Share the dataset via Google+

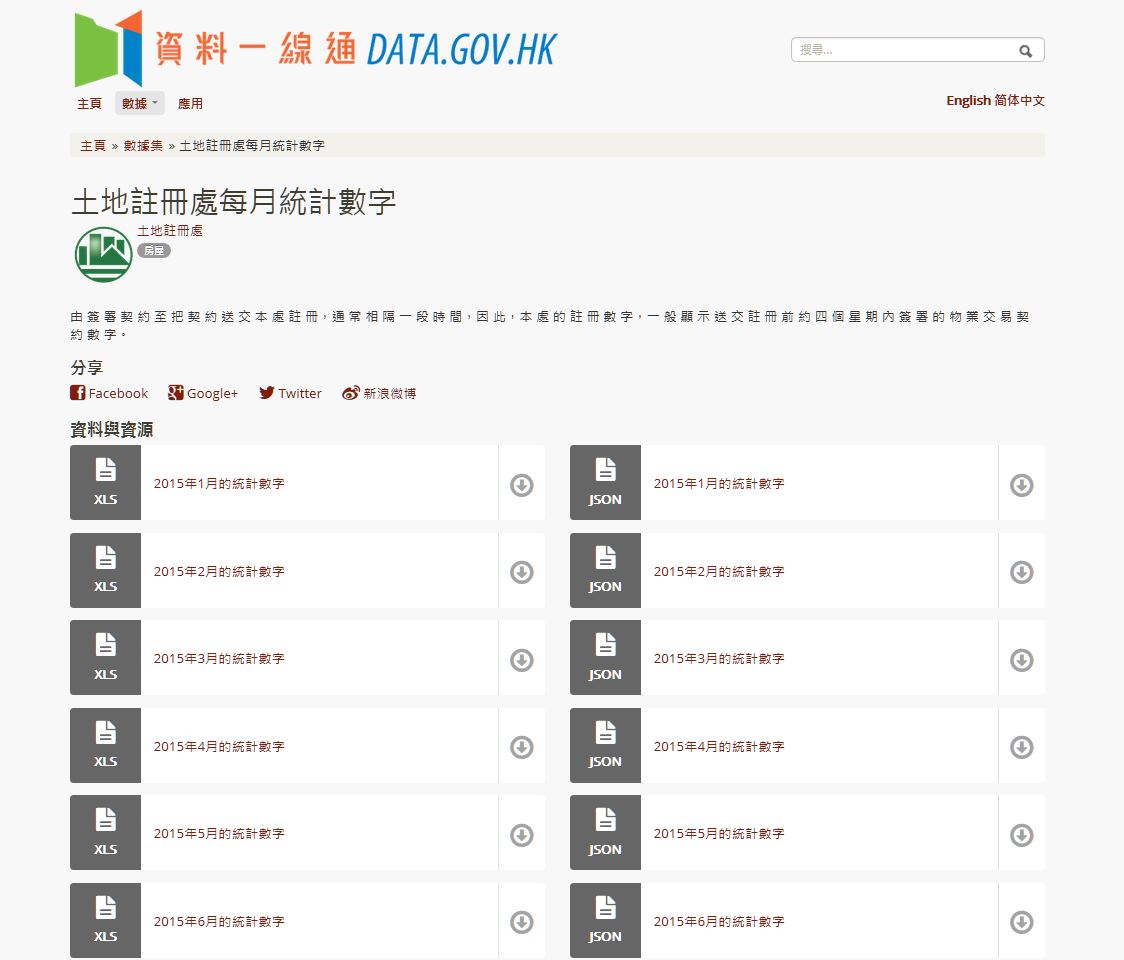(x=203, y=394)
